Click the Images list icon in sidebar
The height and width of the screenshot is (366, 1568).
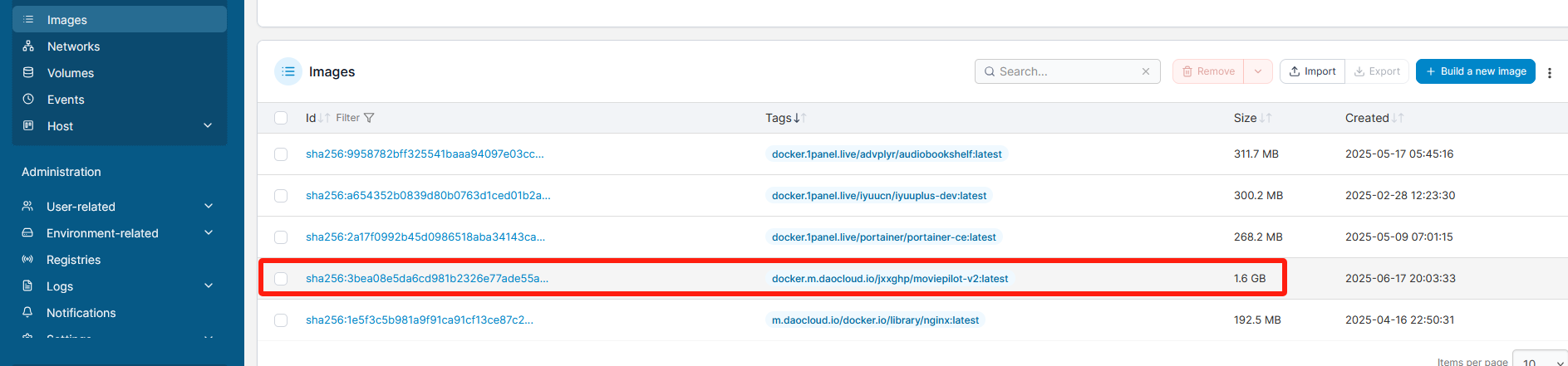(28, 19)
